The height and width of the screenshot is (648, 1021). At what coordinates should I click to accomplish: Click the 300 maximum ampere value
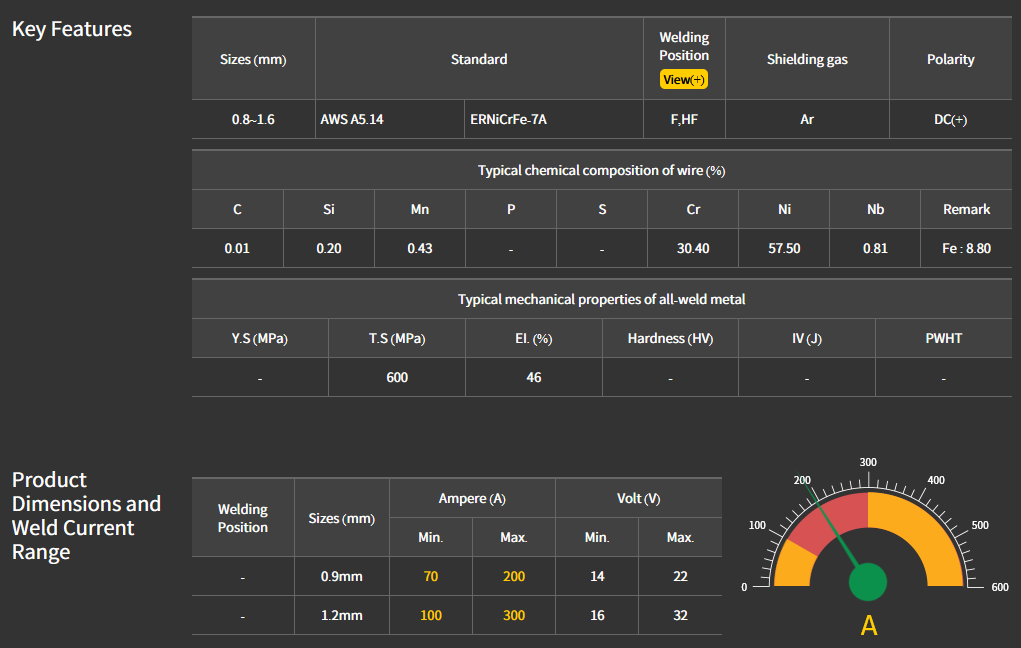click(x=513, y=615)
